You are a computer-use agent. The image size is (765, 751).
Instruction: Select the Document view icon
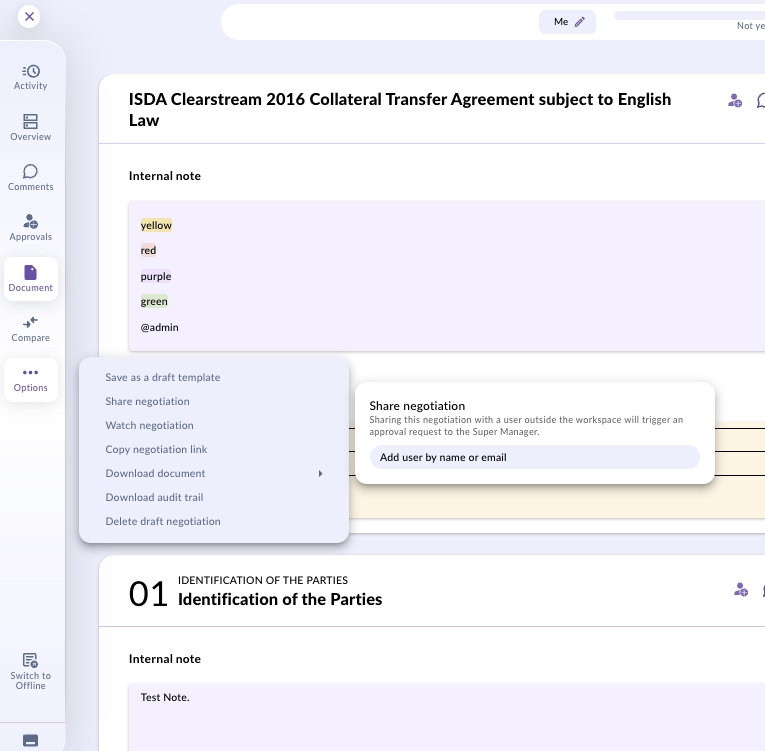[x=30, y=279]
